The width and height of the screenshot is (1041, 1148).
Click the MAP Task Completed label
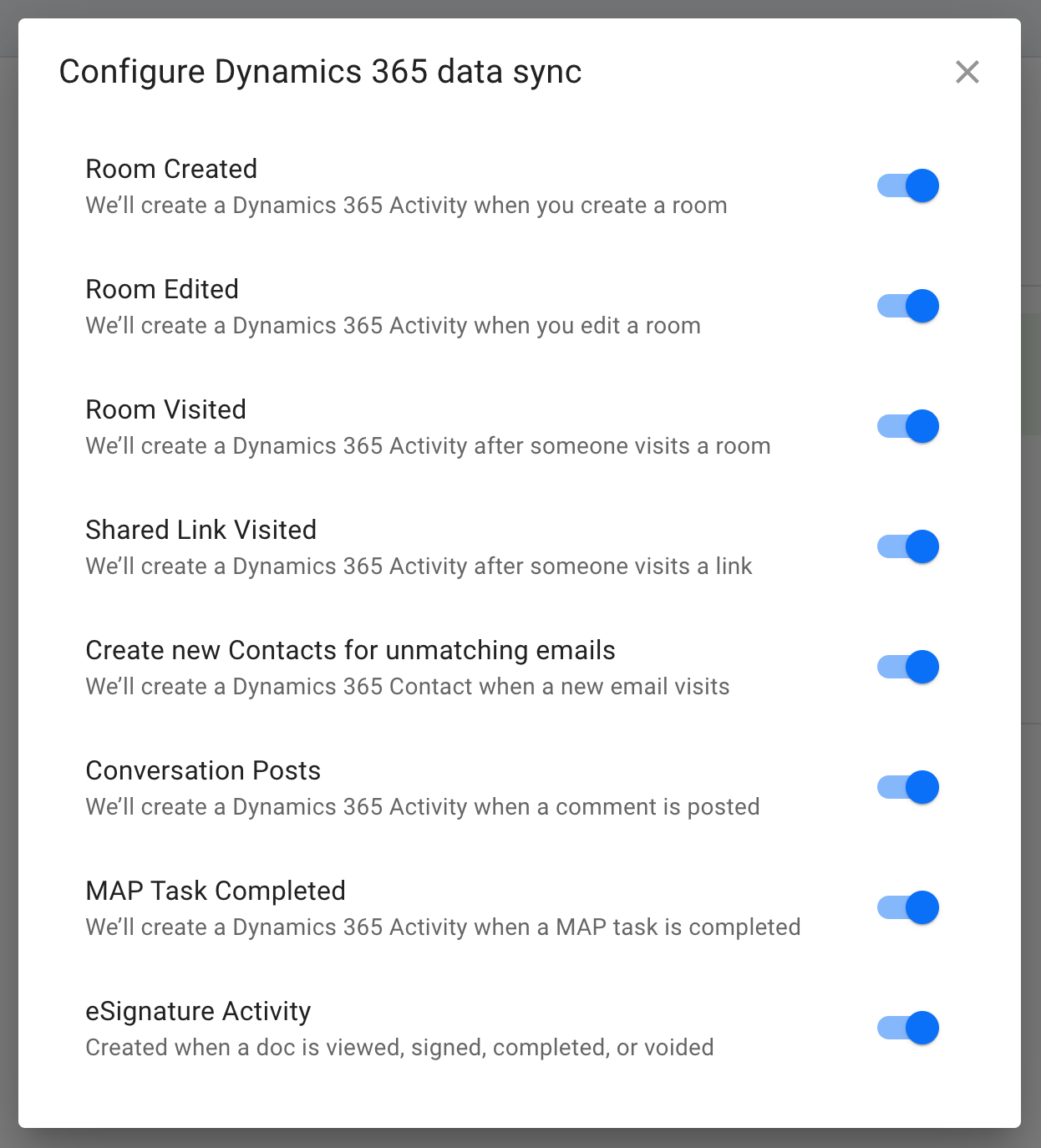pos(216,891)
